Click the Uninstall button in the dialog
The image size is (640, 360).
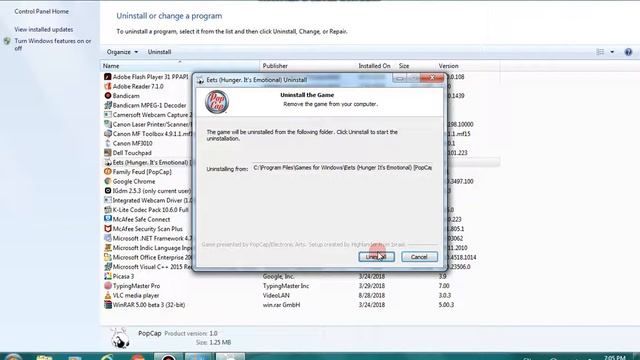point(376,257)
